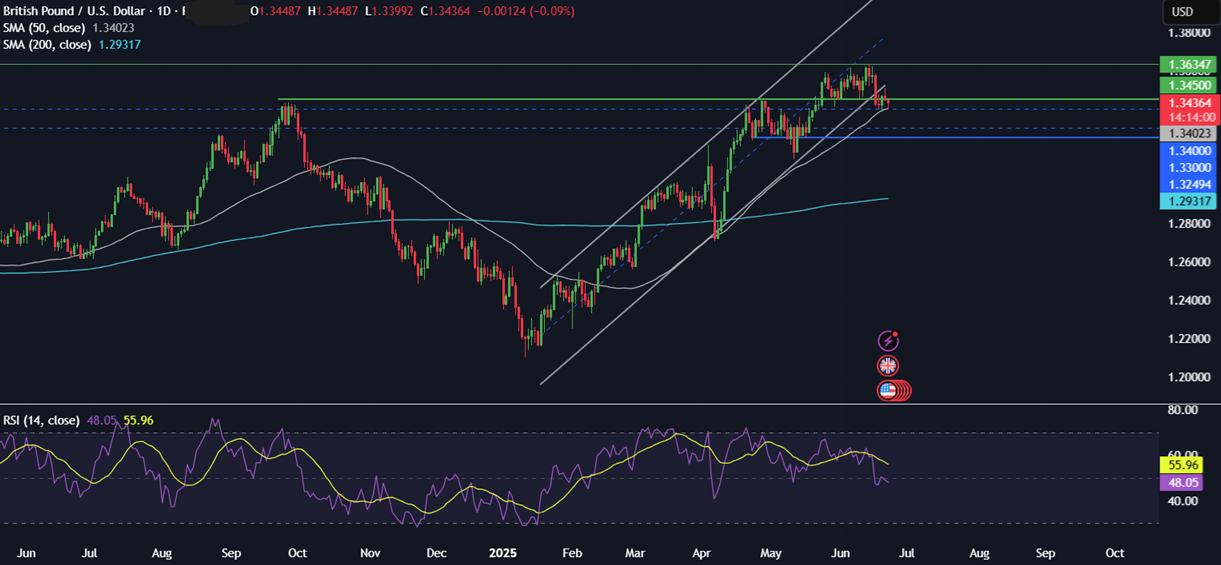Click the 1.29317 value beside SMA 200 legend
Viewport: 1221px width, 565px height.
click(120, 45)
